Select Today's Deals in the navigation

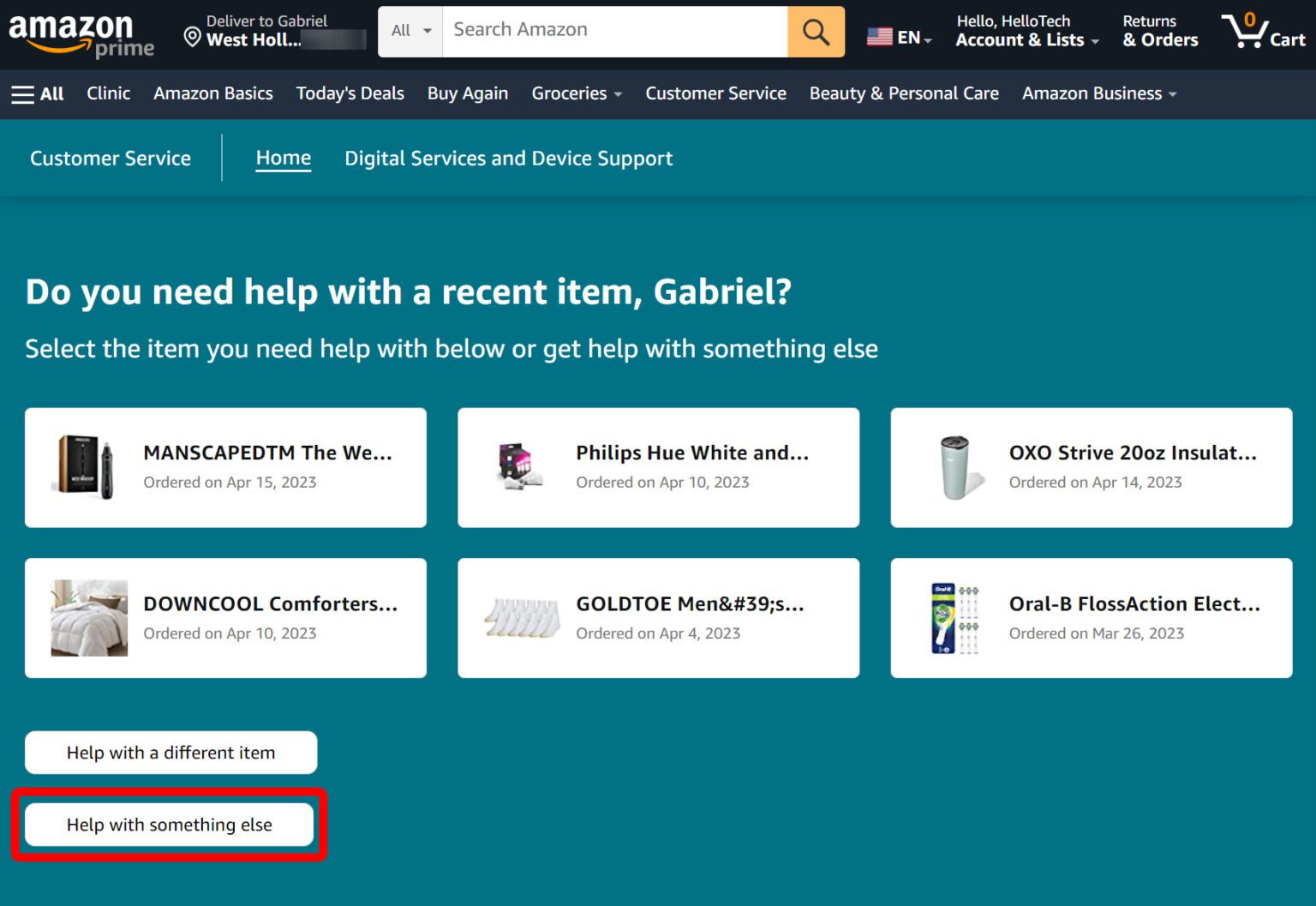coord(350,93)
